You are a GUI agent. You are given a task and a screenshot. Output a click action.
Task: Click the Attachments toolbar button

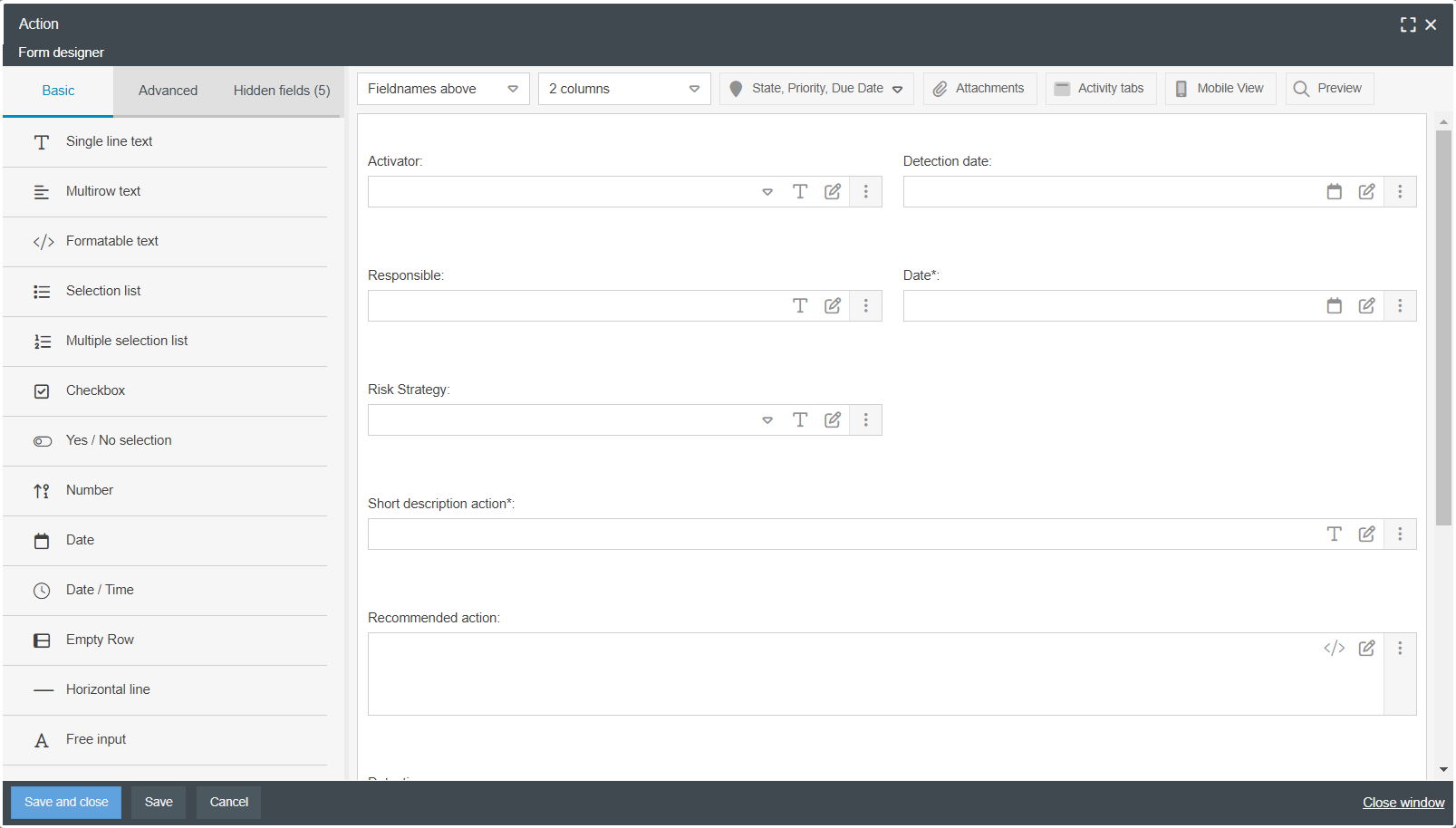point(979,89)
